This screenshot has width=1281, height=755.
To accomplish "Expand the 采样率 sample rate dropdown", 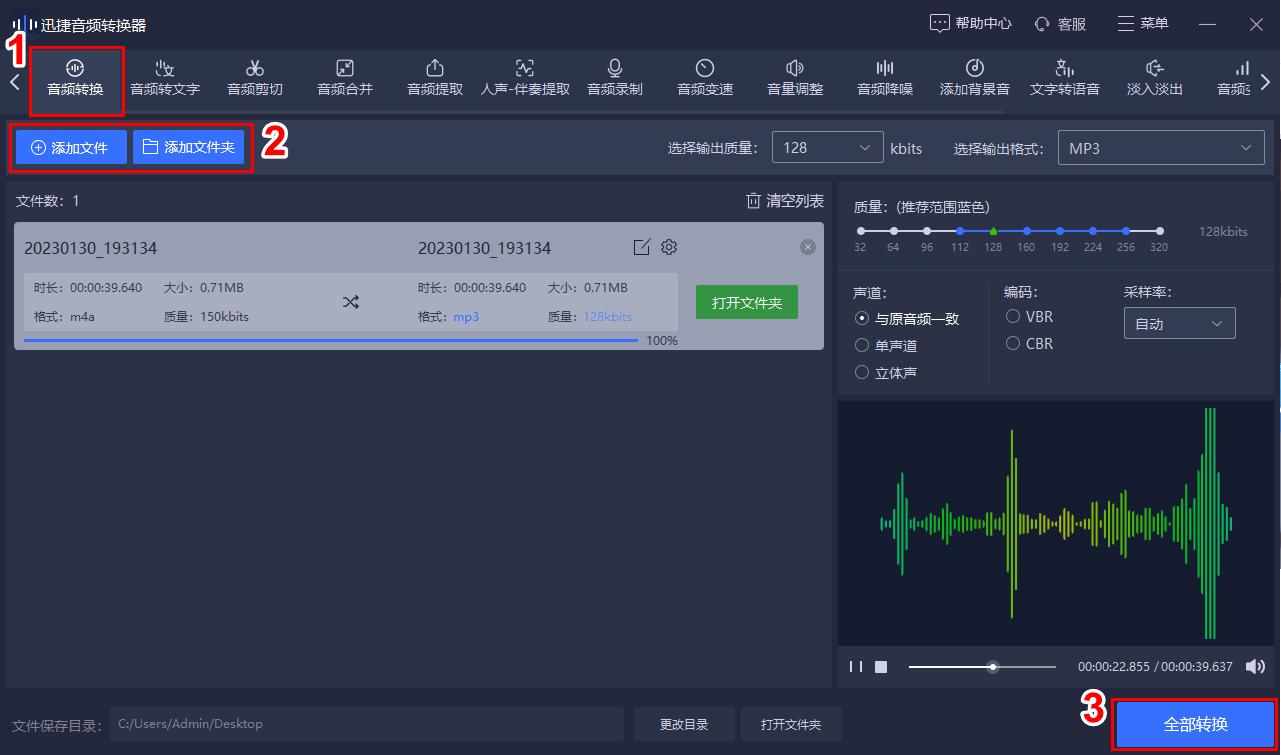I will pos(1179,322).
